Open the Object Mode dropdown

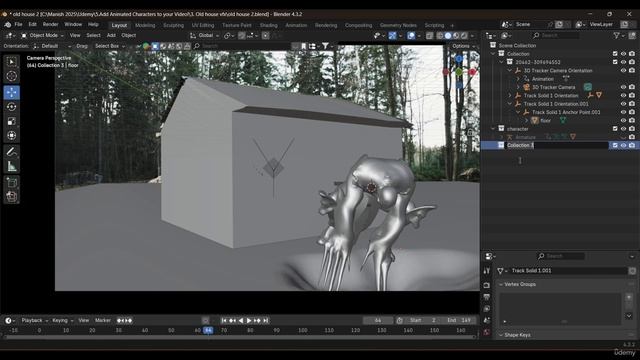click(42, 36)
